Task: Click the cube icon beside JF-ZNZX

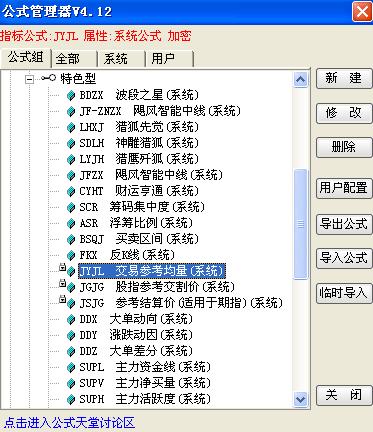Action: click(x=71, y=112)
